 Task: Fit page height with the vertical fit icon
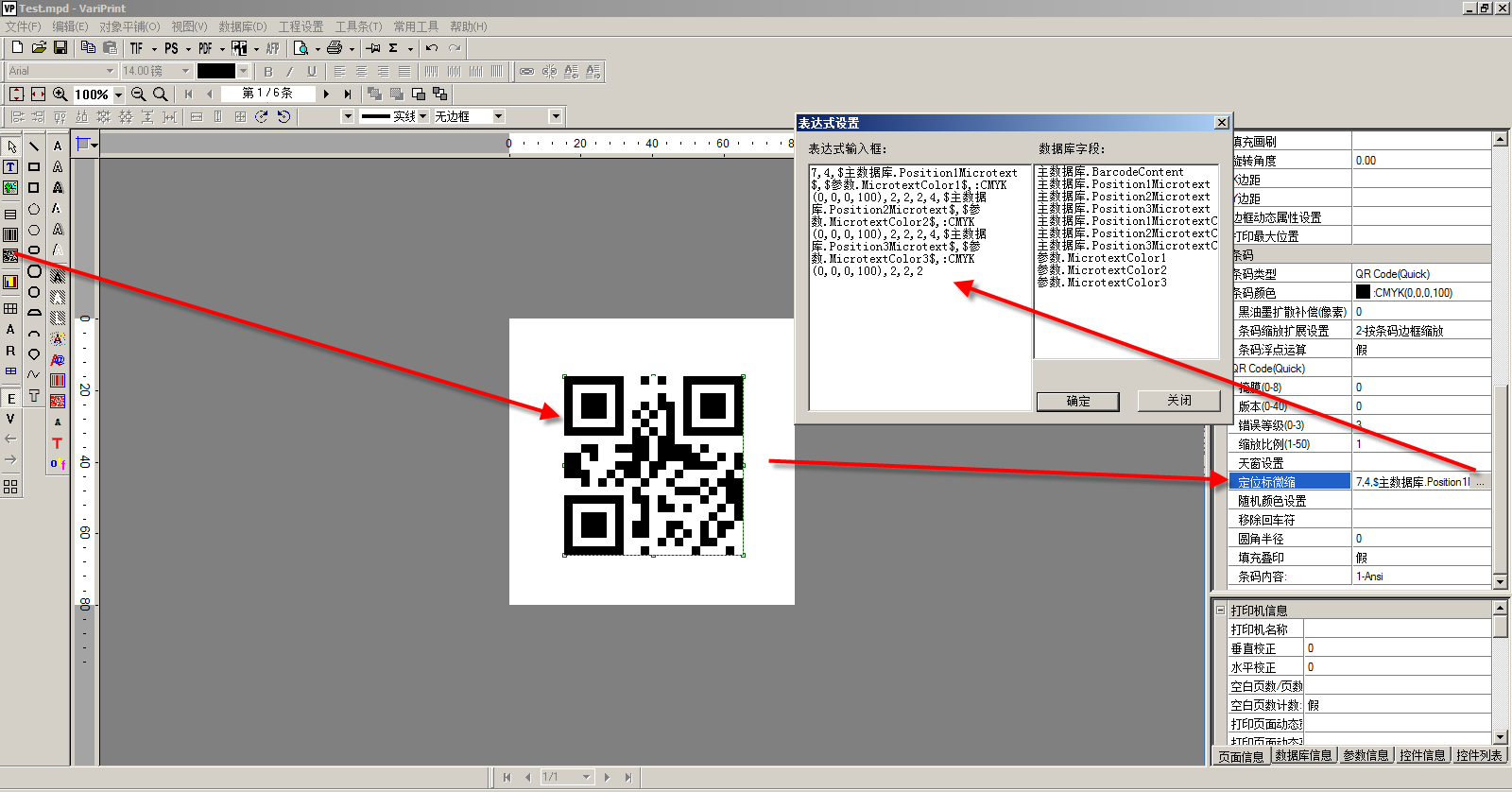[16, 94]
